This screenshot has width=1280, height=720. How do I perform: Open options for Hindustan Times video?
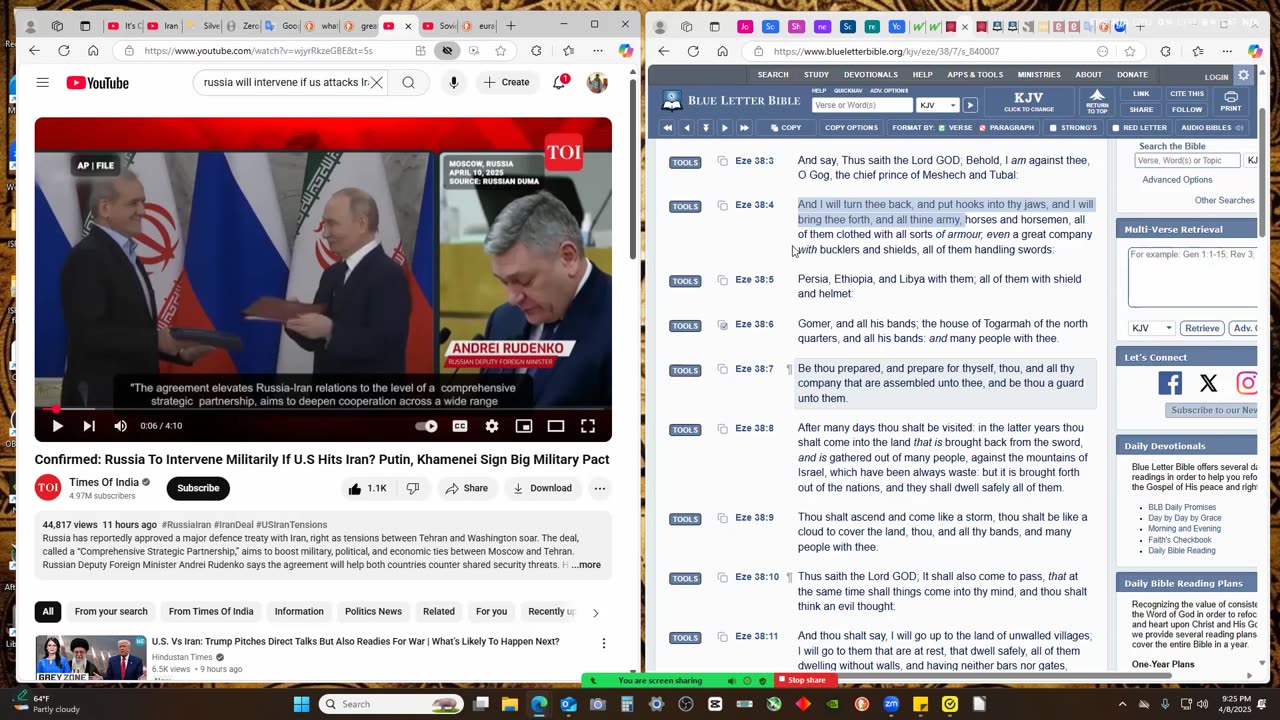[604, 643]
